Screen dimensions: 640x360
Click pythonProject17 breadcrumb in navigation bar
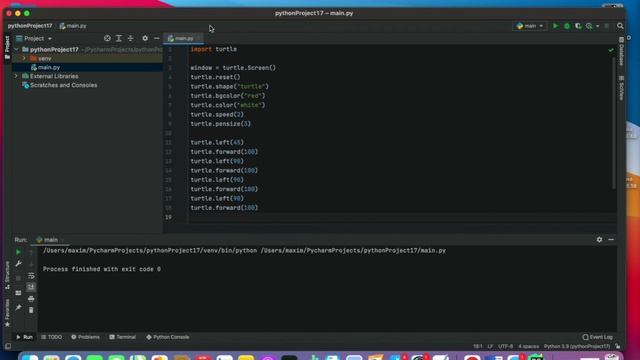pyautogui.click(x=30, y=26)
